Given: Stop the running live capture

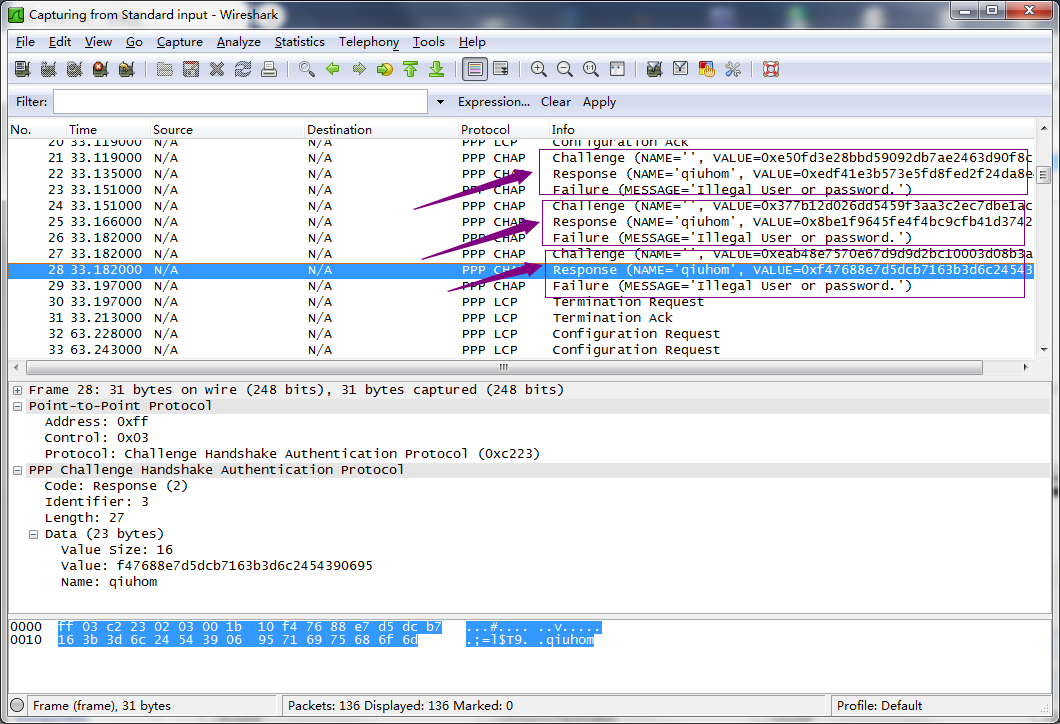Looking at the screenshot, I should pos(101,69).
